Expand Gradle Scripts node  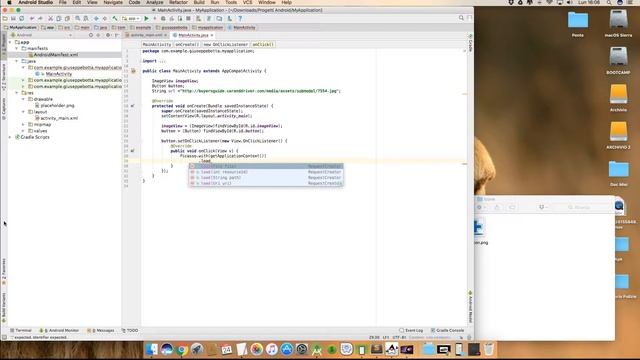coord(11,137)
